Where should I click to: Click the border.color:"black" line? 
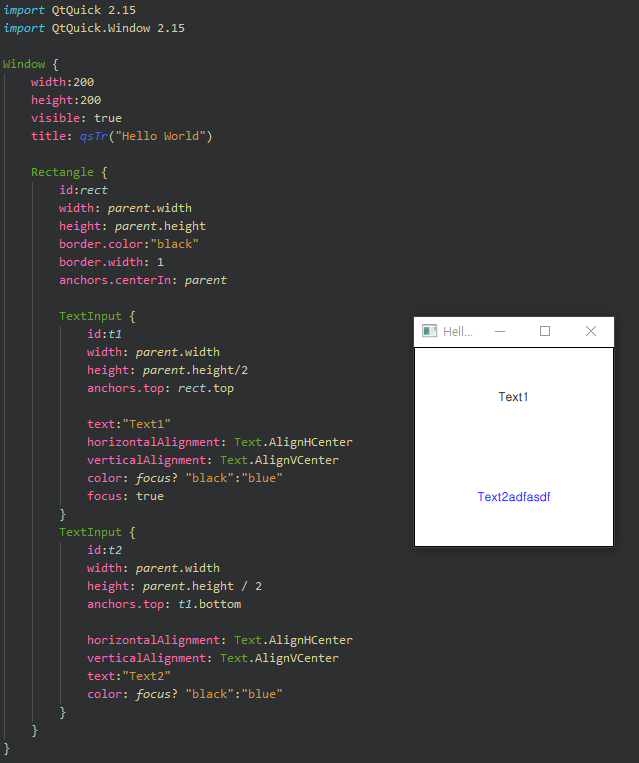[129, 244]
